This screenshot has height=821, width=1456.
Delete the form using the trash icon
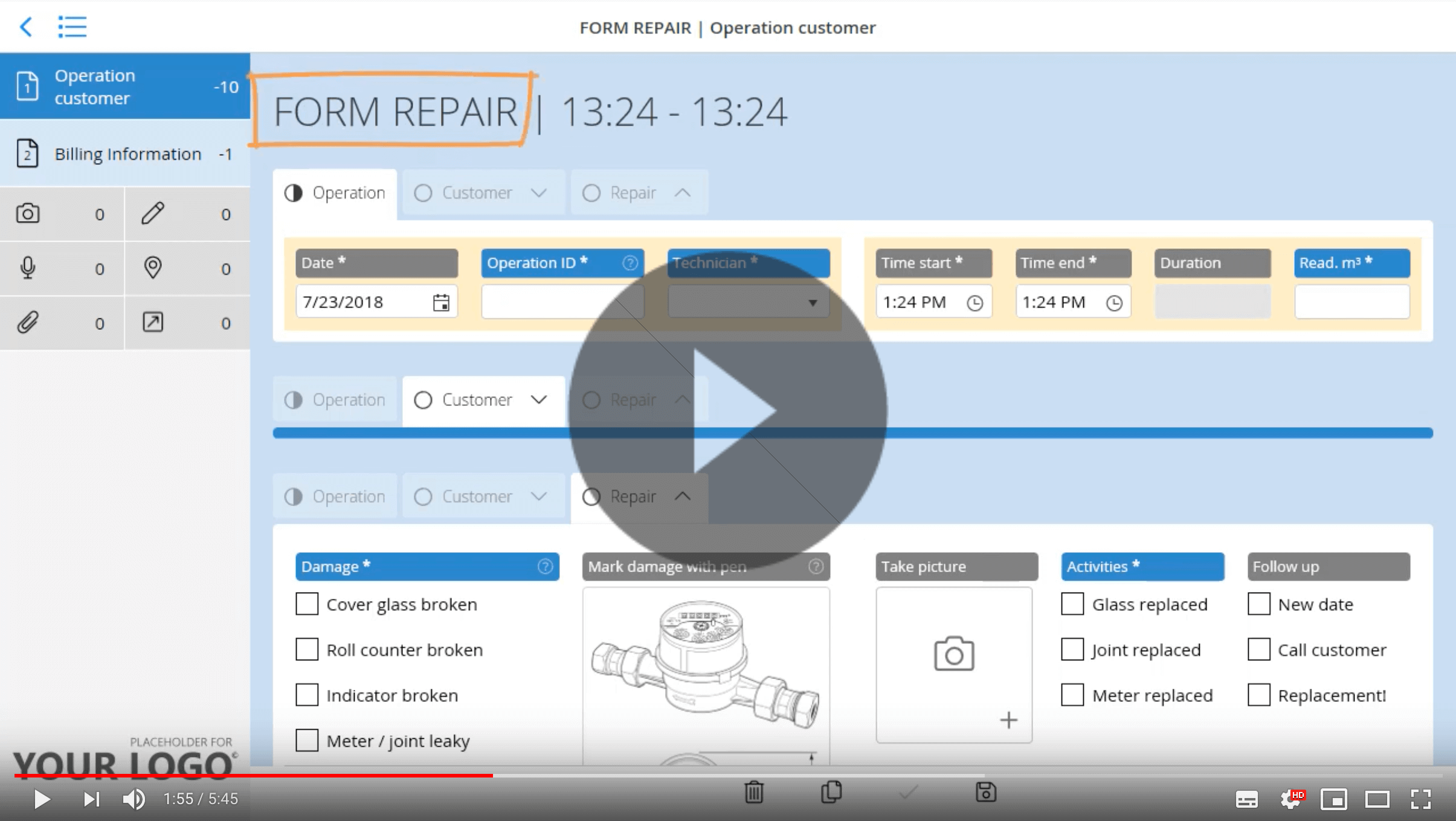(x=753, y=792)
